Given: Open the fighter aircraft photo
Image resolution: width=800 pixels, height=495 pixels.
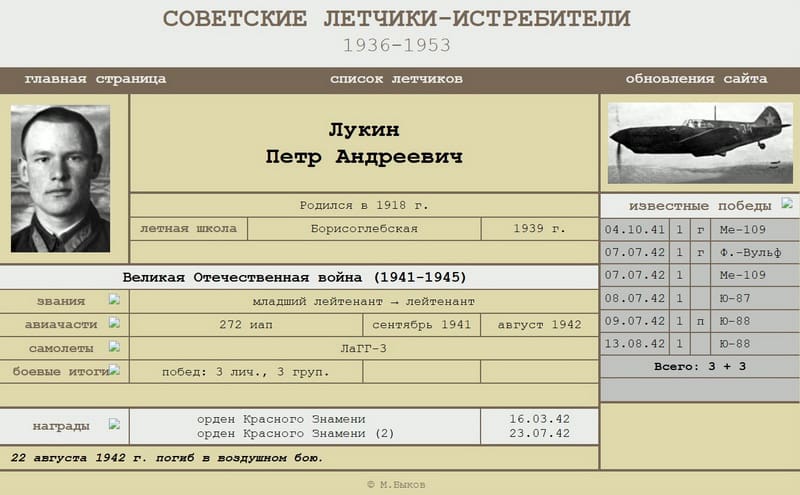Looking at the screenshot, I should click(700, 143).
